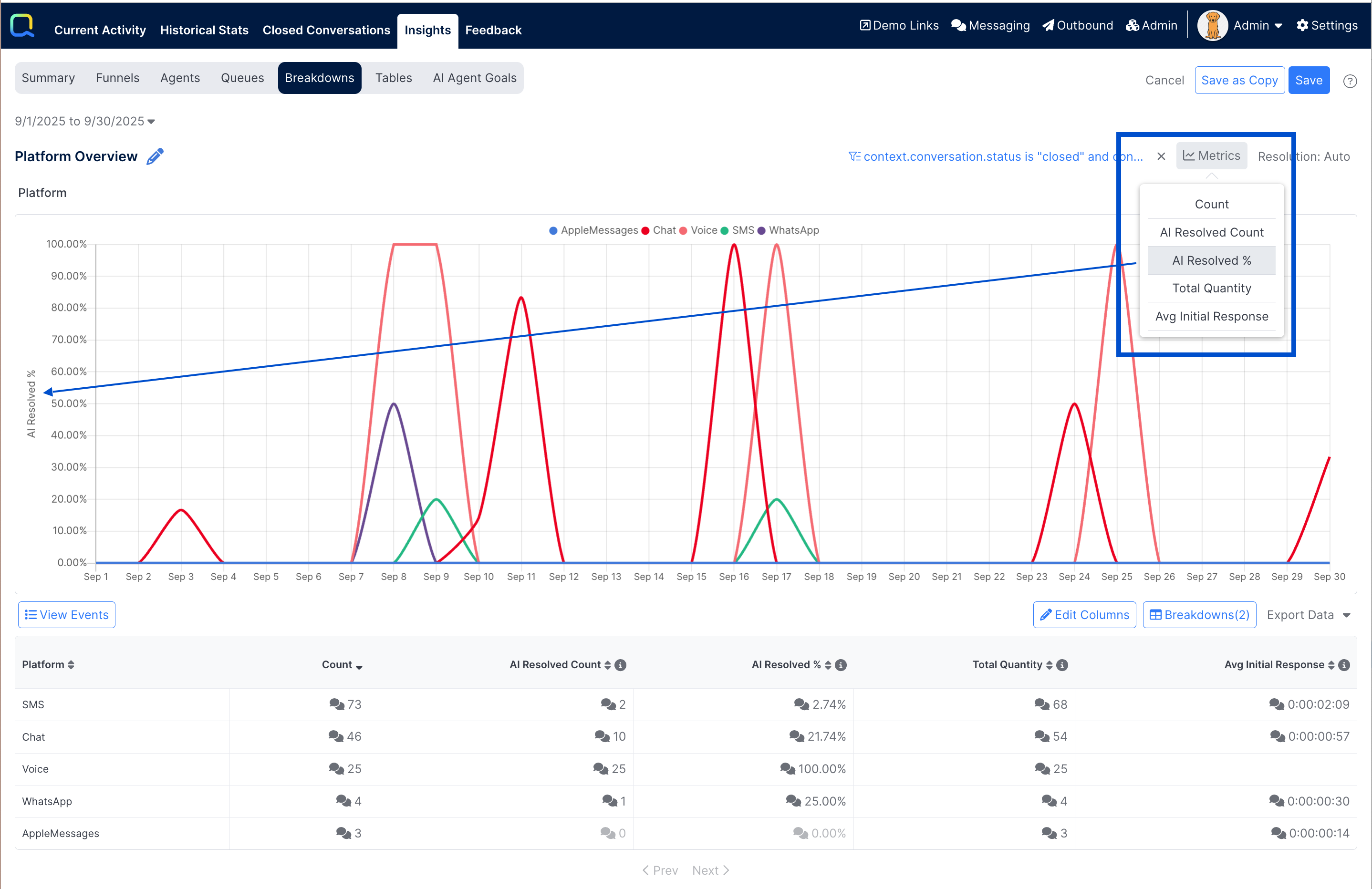Click the info icon next to AI Resolved Count

tap(620, 665)
